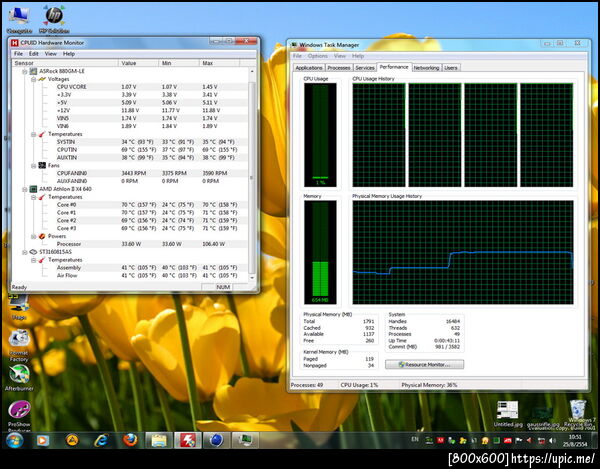Open Windows Explorer folder on taskbar
Viewport: 600px width, 469px height.
pos(159,441)
